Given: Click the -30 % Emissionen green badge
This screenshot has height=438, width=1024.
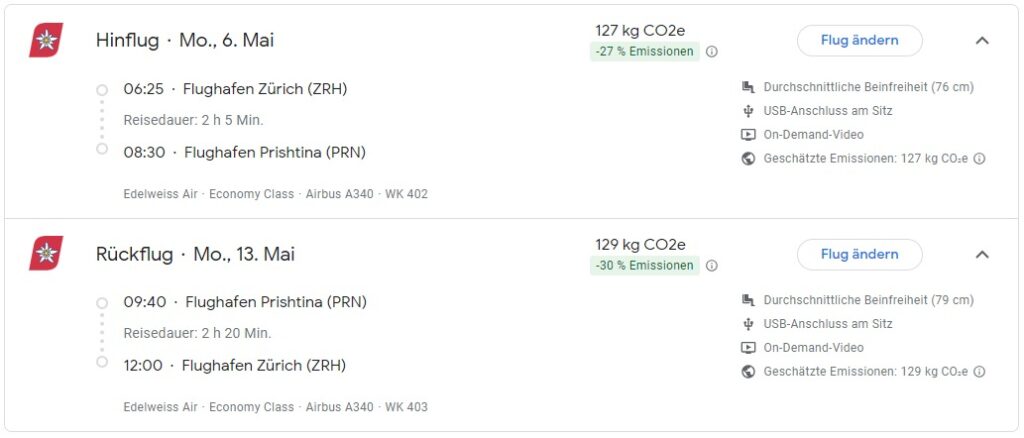Looking at the screenshot, I should [644, 266].
